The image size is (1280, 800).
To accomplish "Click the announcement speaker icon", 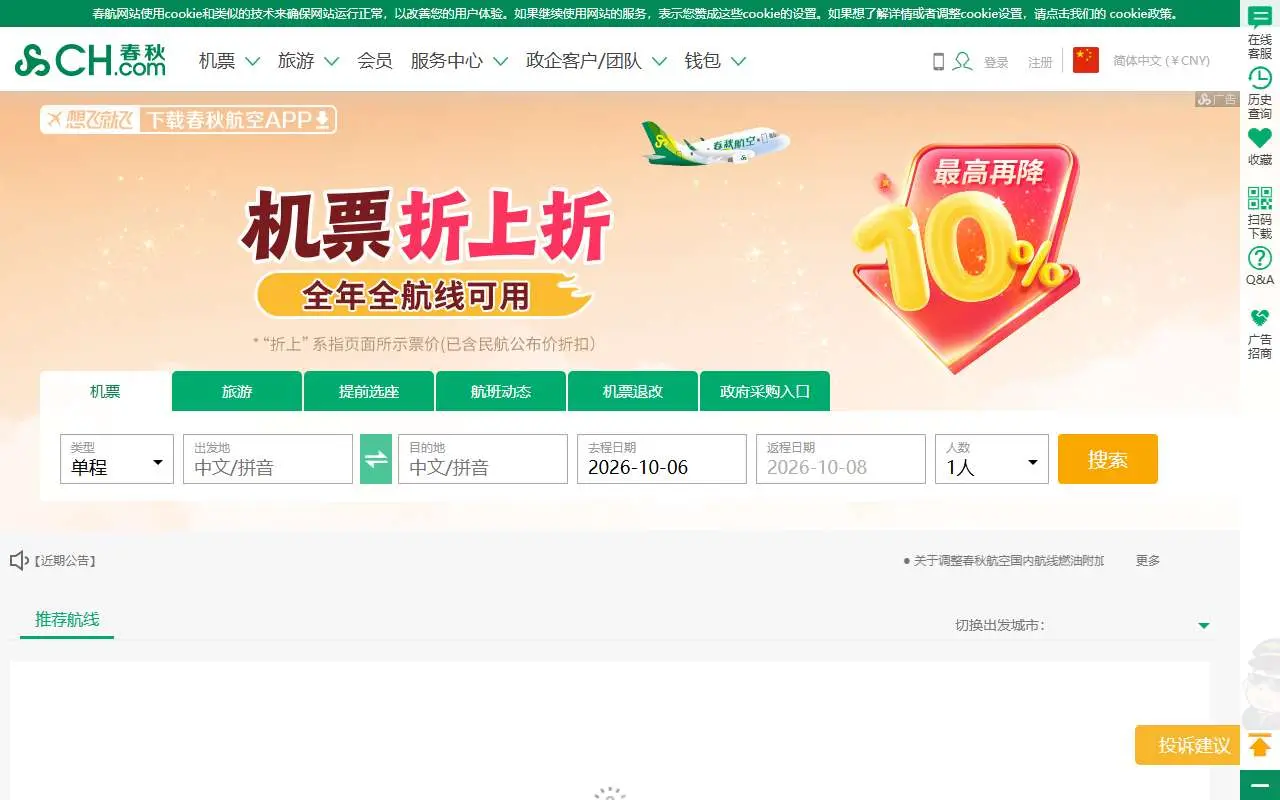I will click(19, 560).
